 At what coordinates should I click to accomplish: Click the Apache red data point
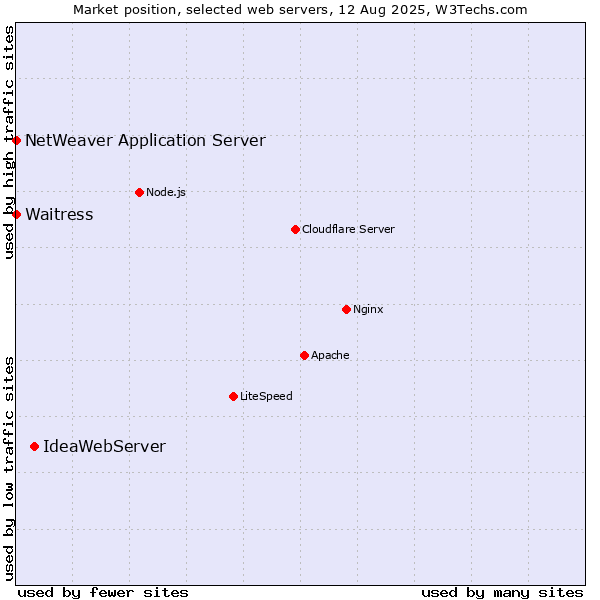click(x=304, y=355)
